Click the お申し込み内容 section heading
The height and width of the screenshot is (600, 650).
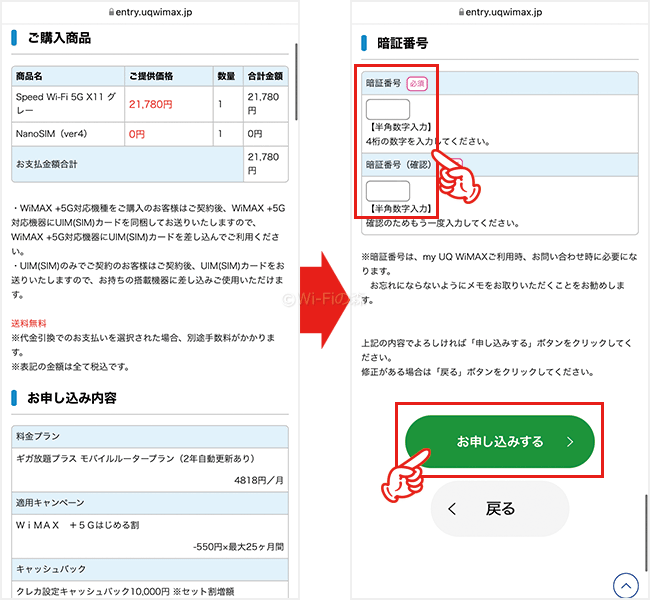(72, 398)
